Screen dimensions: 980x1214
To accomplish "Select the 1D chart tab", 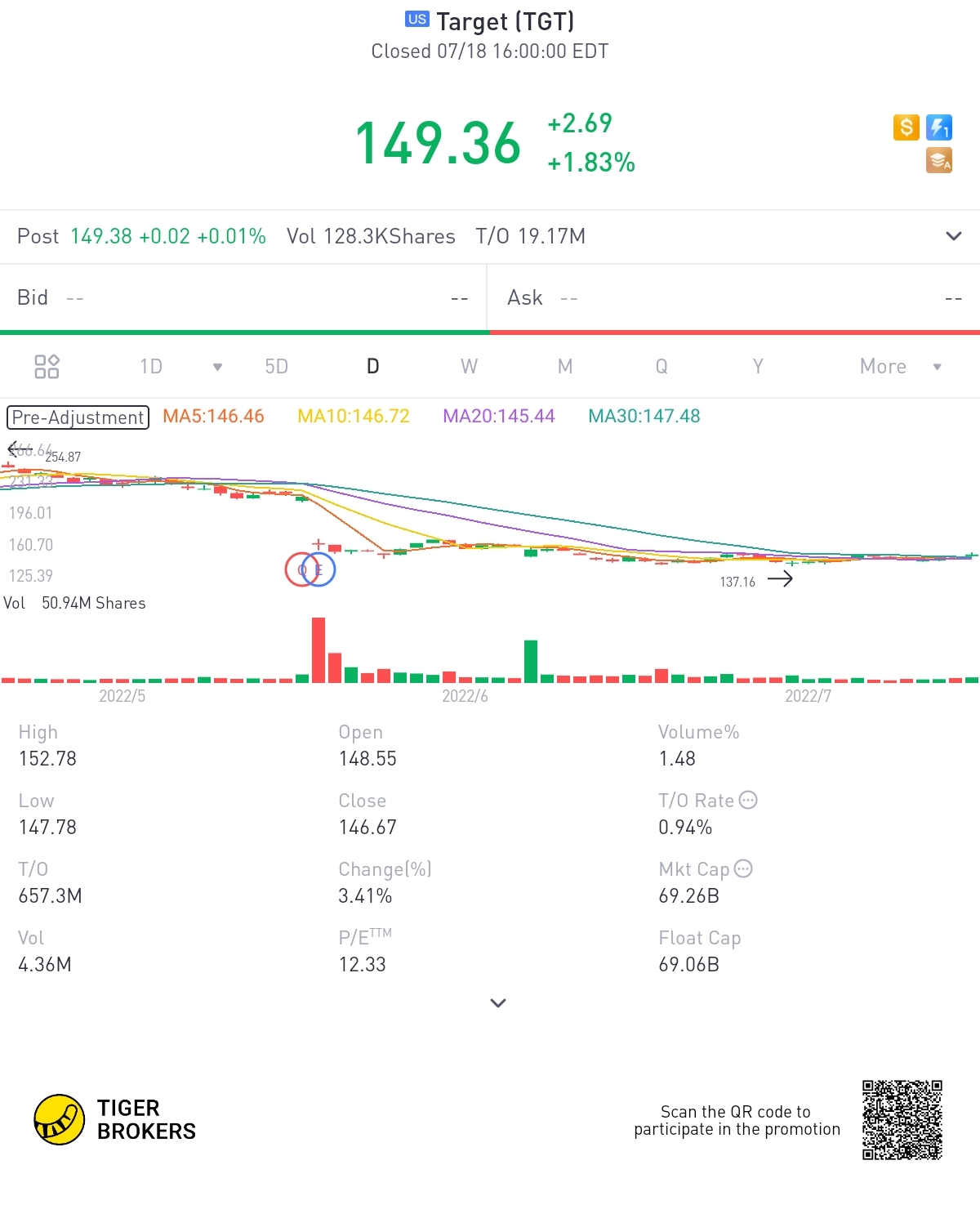I will 151,366.
